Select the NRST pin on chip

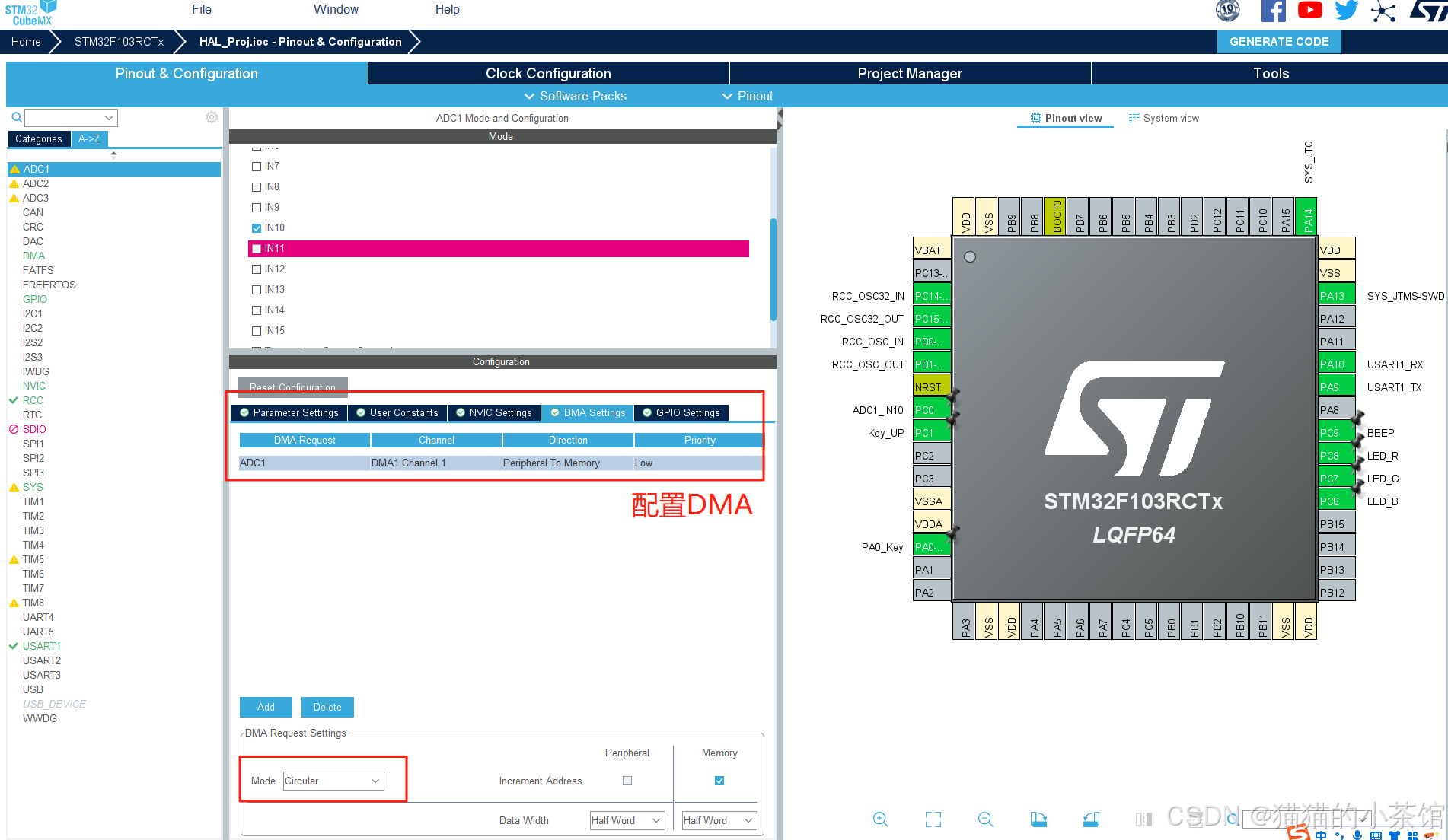pos(932,387)
